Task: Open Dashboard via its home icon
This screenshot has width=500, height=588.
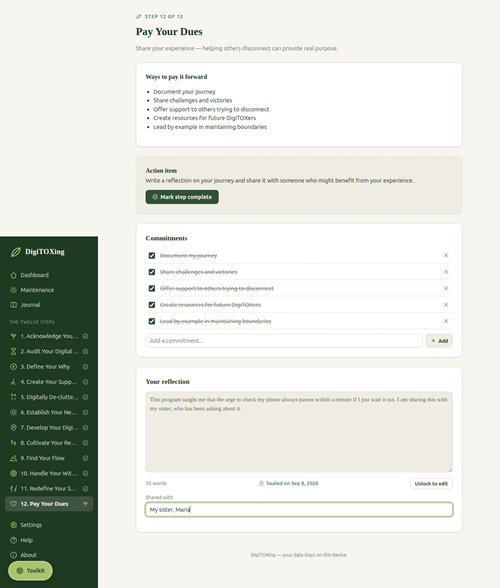Action: [x=14, y=275]
